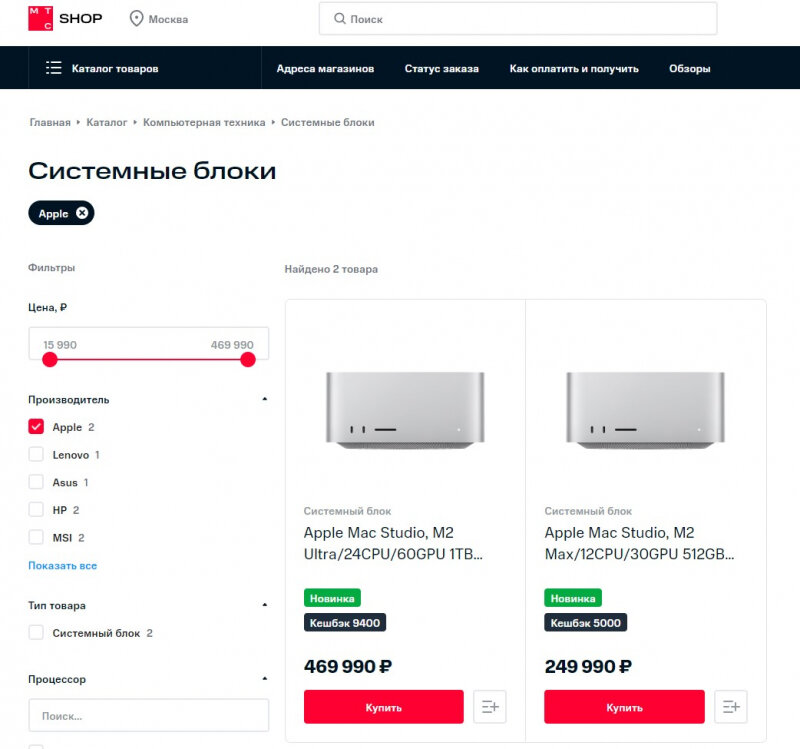Enable the MSI manufacturer filter
Image resolution: width=800 pixels, height=749 pixels.
point(36,537)
